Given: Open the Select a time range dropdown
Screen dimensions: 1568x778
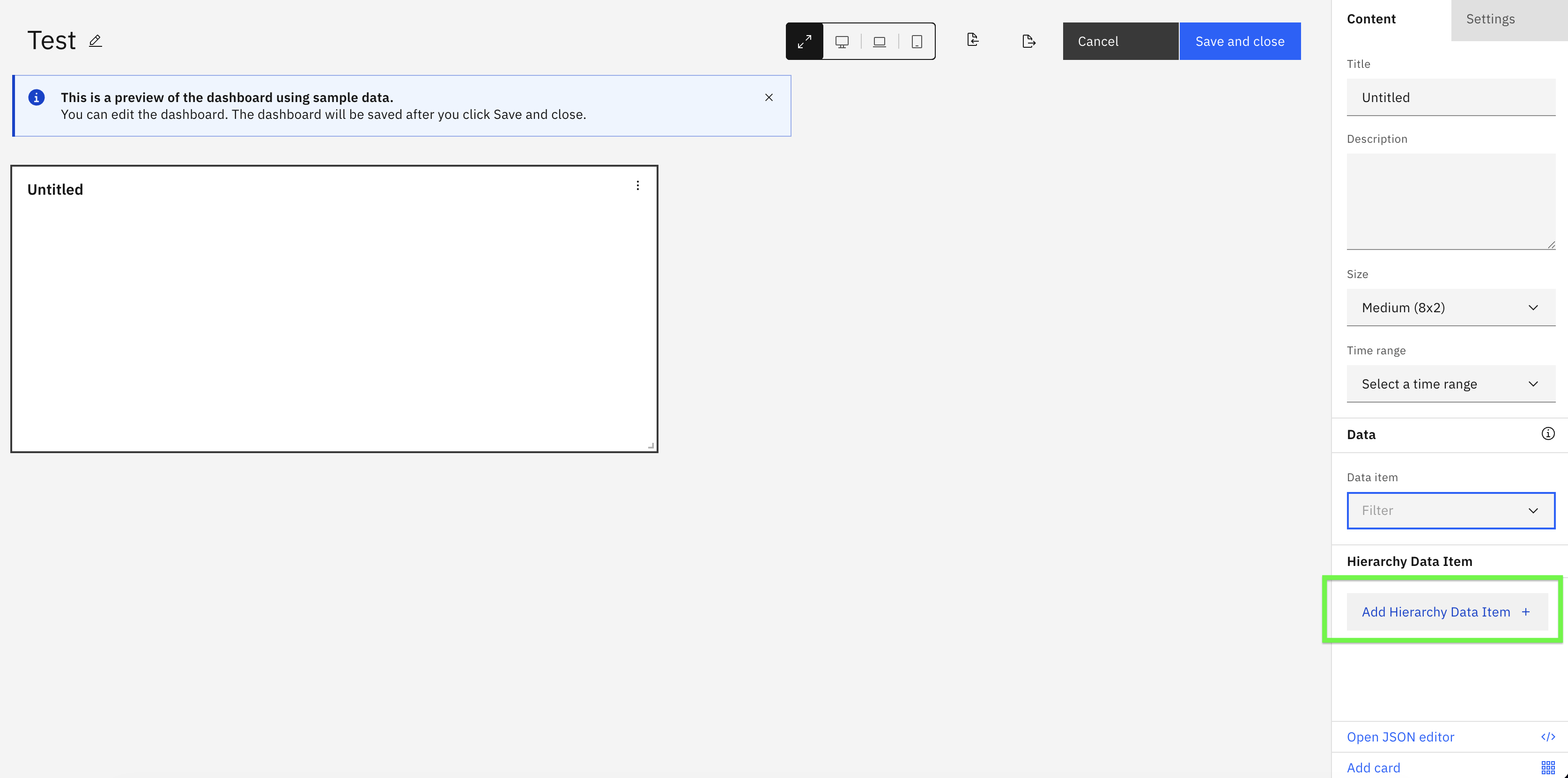Looking at the screenshot, I should [x=1450, y=384].
